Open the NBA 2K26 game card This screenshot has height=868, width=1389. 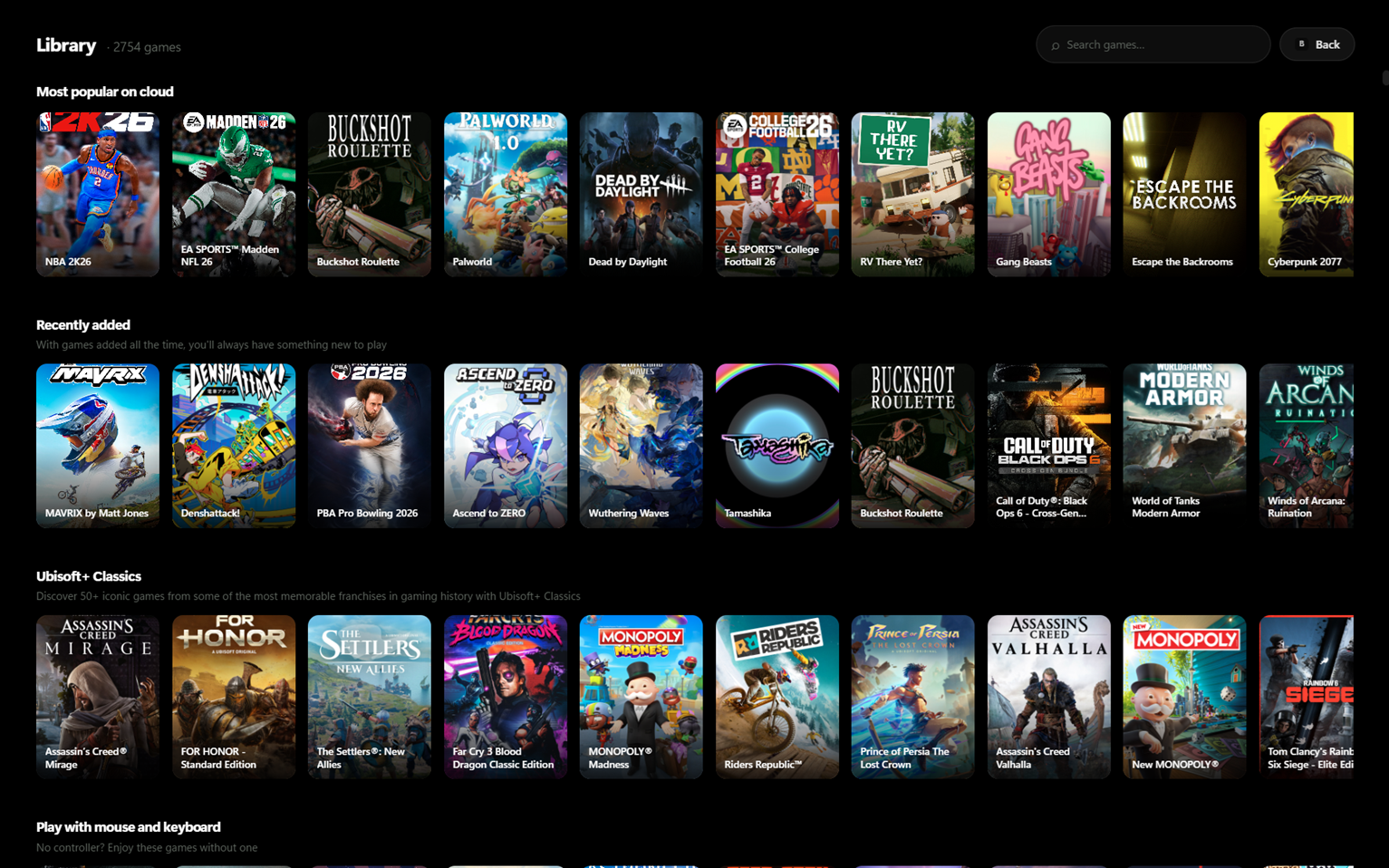pyautogui.click(x=98, y=194)
